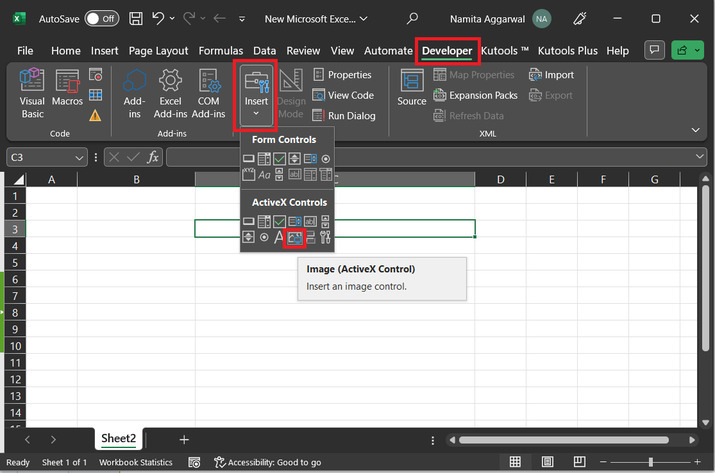Screen dimensions: 715x473
Task: Adjust the zoom slider in status bar
Action: click(650, 462)
